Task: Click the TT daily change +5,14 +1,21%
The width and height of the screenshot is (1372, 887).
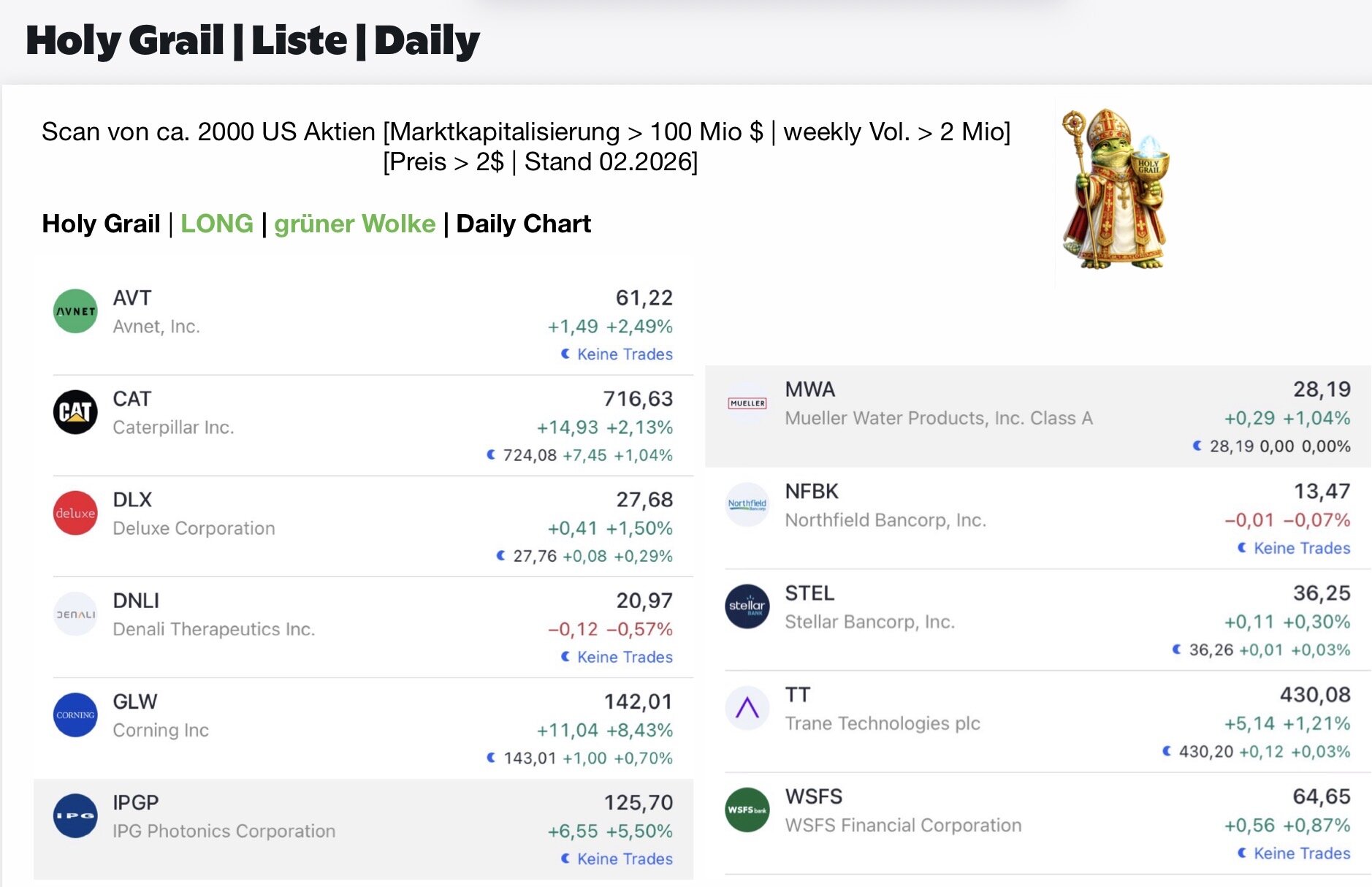Action: pos(1287,723)
